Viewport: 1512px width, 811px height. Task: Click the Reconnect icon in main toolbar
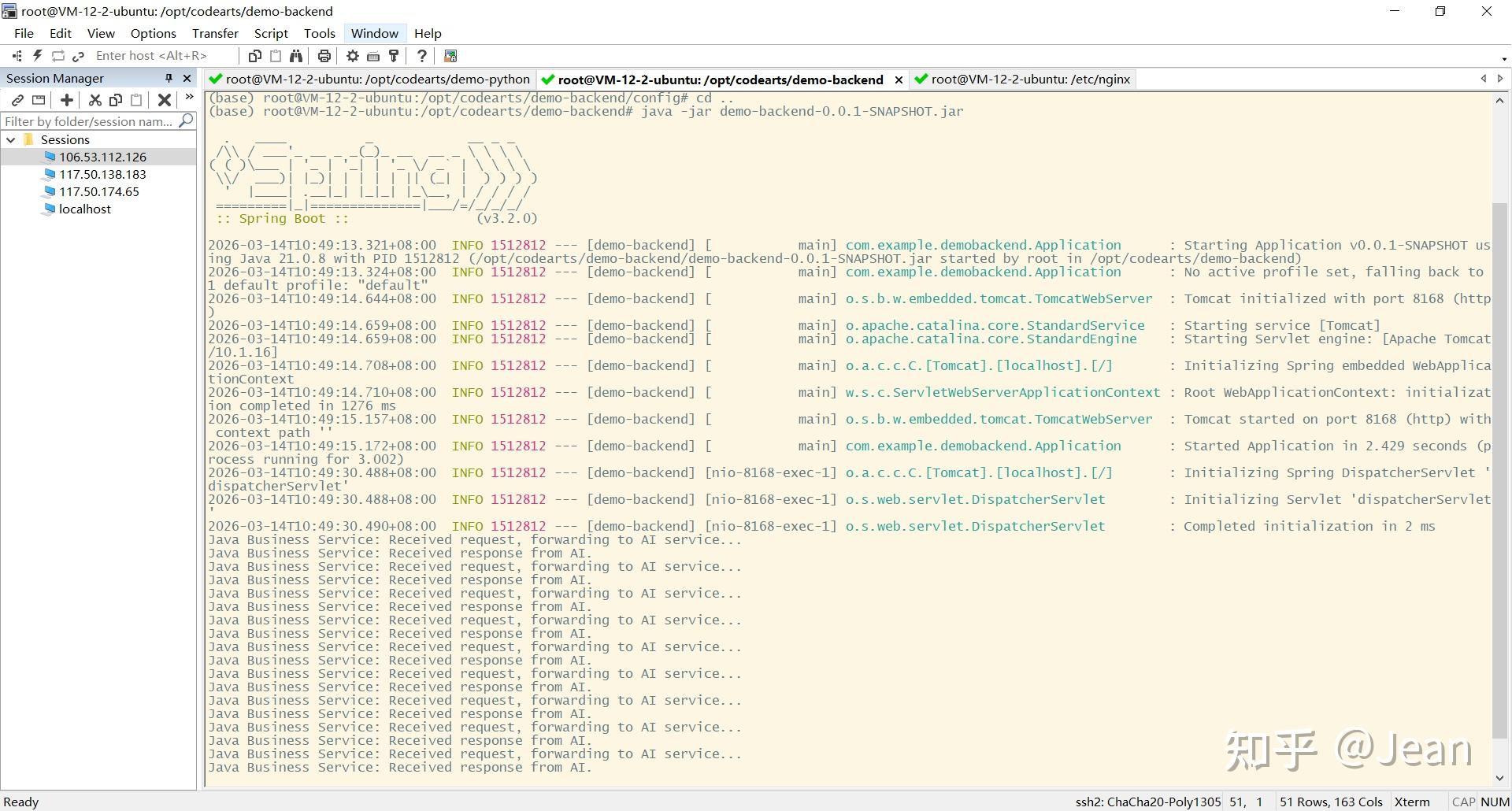57,56
